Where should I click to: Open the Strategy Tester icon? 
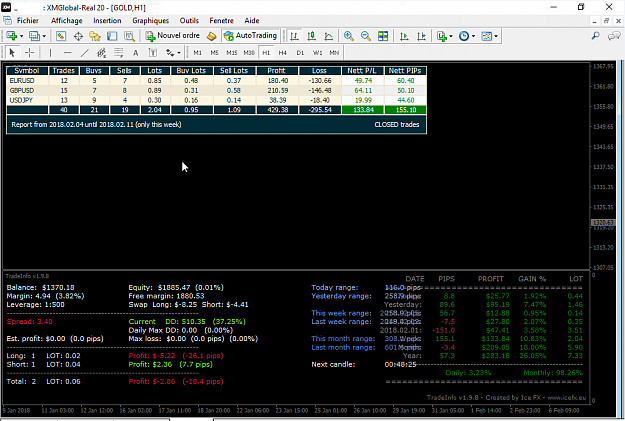pos(129,36)
